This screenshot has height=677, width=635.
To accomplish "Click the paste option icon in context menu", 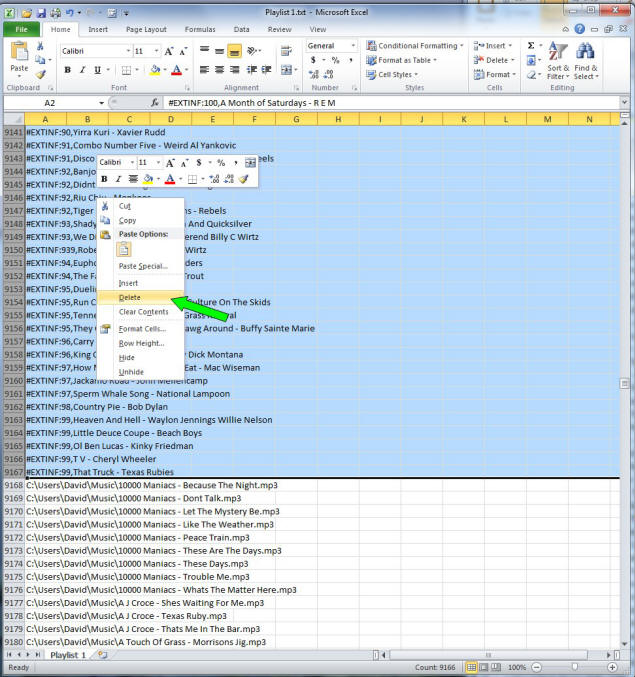I will 123,250.
